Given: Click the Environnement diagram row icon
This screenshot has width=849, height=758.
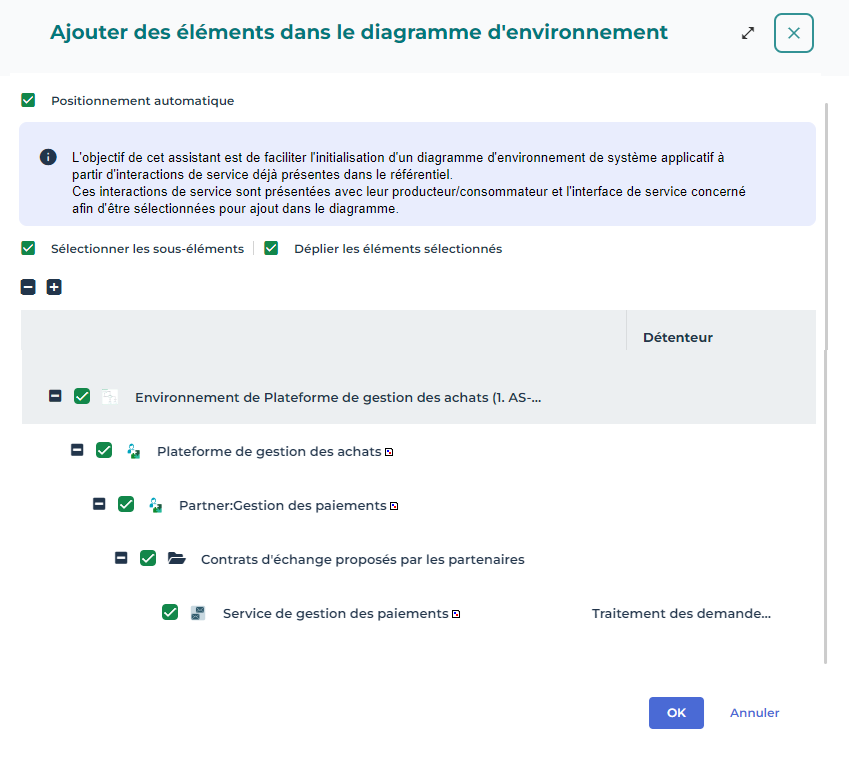Looking at the screenshot, I should 110,397.
